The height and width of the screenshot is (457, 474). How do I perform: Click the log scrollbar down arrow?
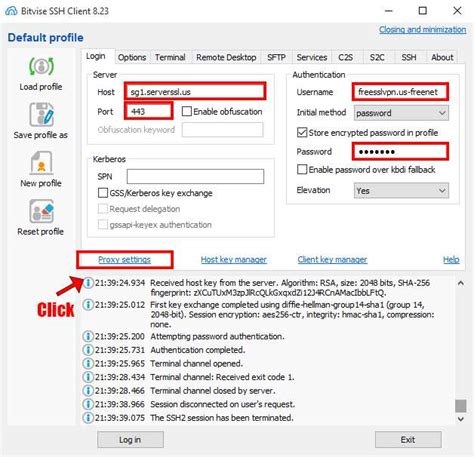tap(461, 419)
